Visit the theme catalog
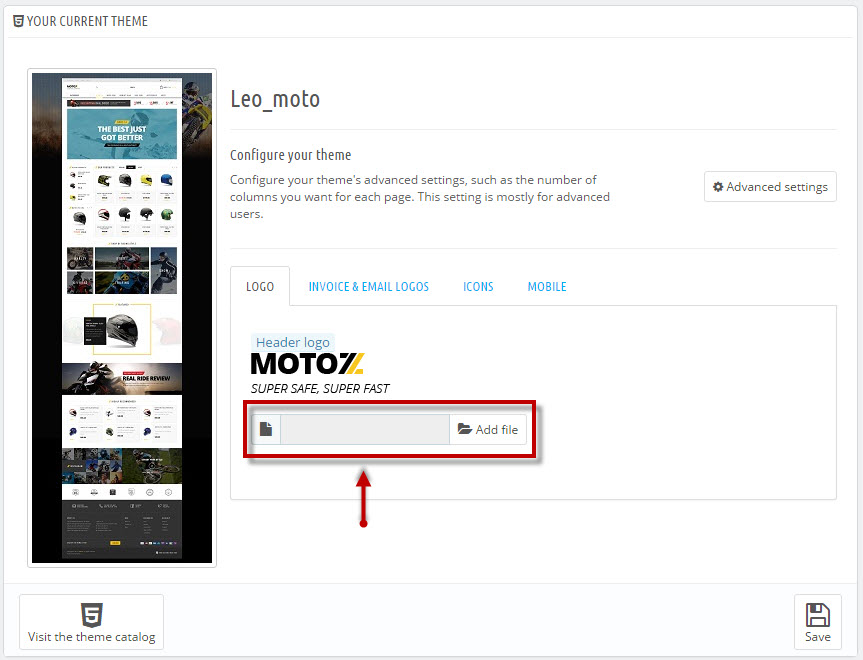This screenshot has height=660, width=863. 91,622
